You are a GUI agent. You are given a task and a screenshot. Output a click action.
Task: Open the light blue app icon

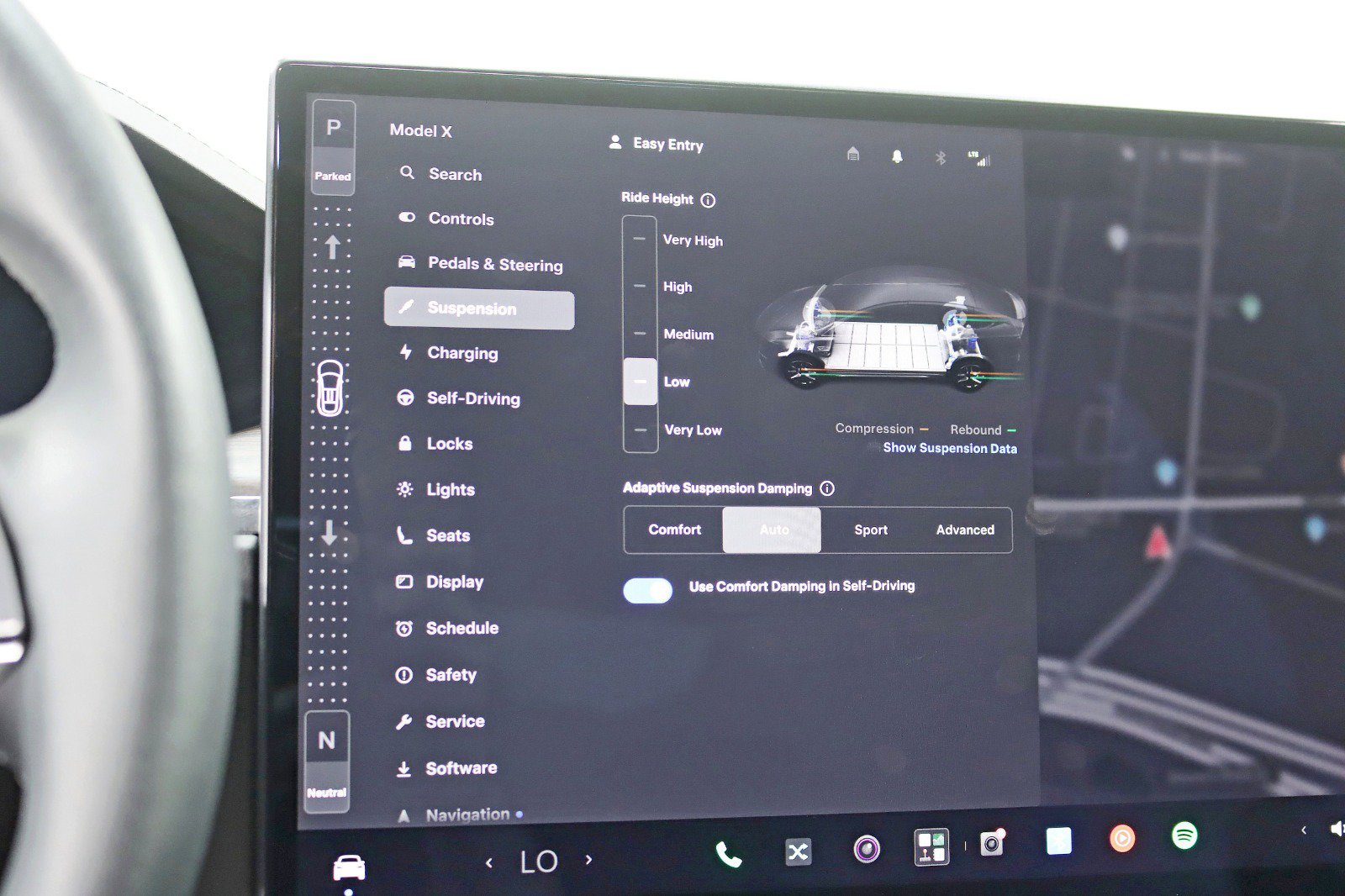click(1058, 841)
